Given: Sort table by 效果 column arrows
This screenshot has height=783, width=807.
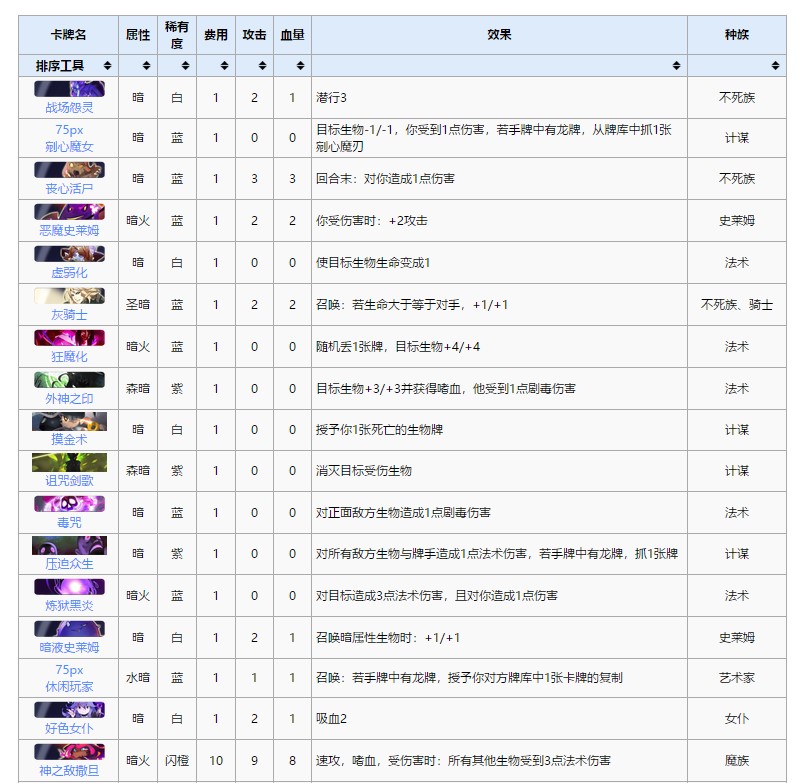Looking at the screenshot, I should (677, 66).
